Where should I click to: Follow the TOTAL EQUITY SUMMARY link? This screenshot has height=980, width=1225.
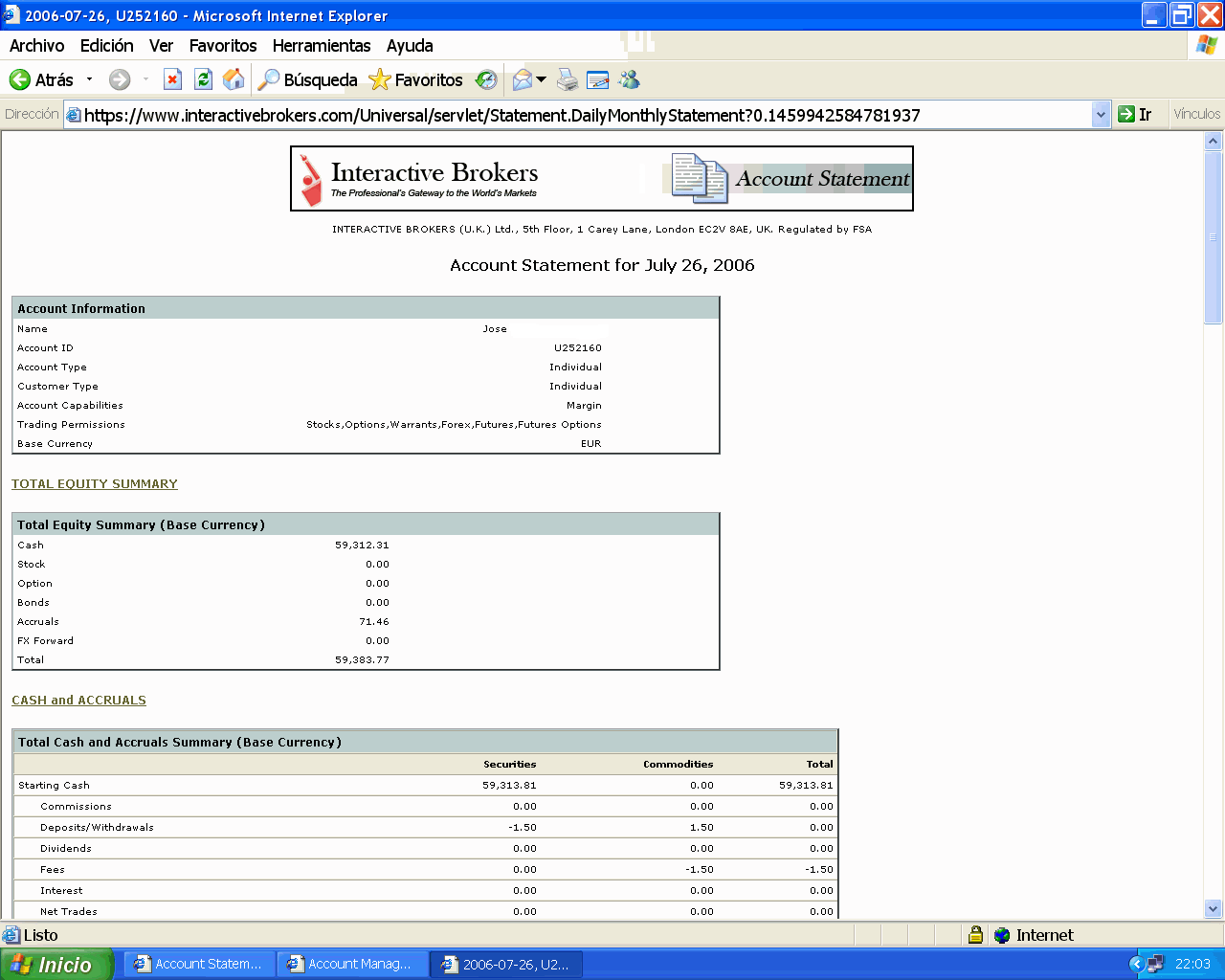95,483
